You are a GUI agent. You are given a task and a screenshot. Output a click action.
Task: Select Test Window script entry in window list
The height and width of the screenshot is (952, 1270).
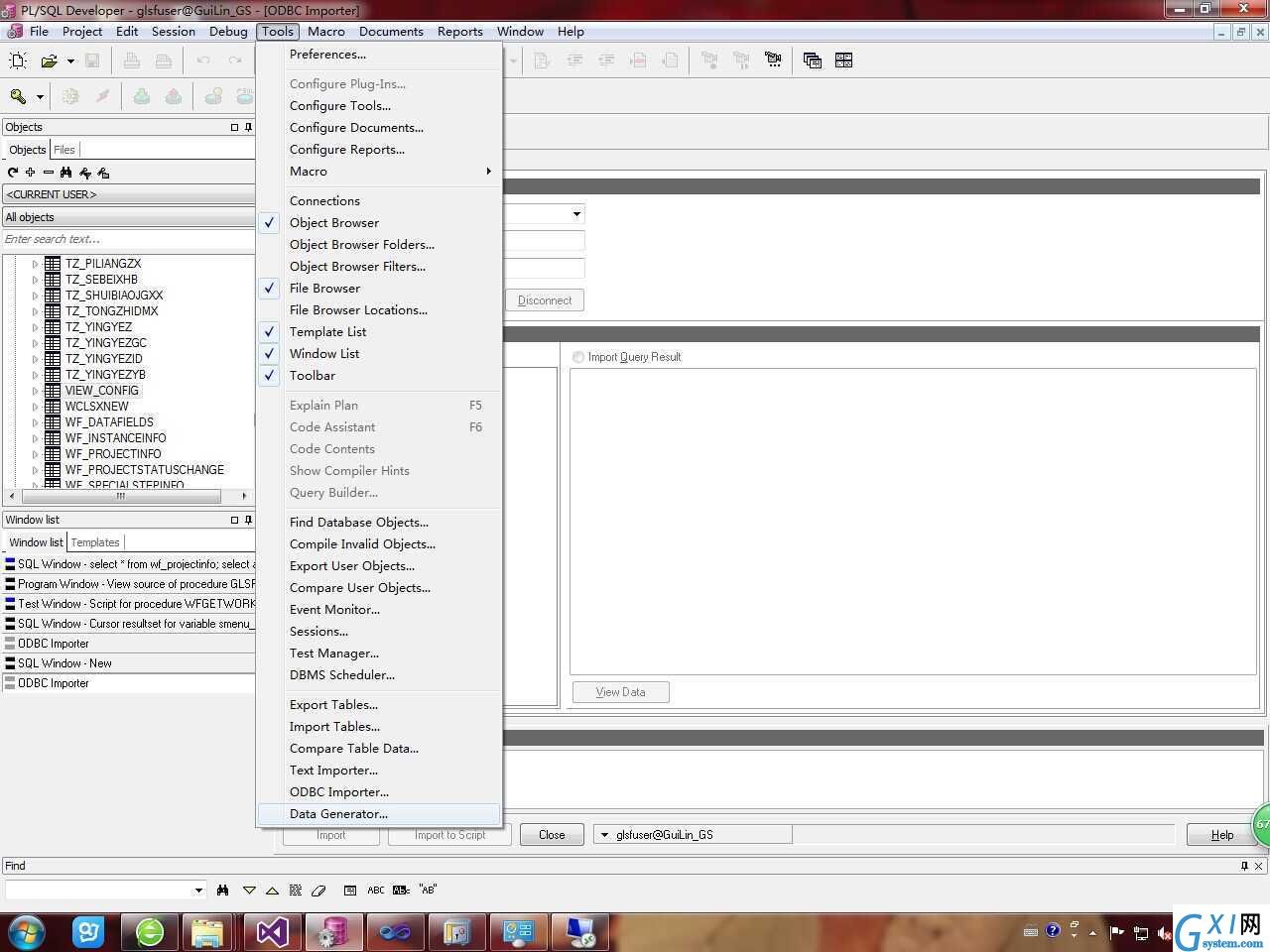point(129,604)
